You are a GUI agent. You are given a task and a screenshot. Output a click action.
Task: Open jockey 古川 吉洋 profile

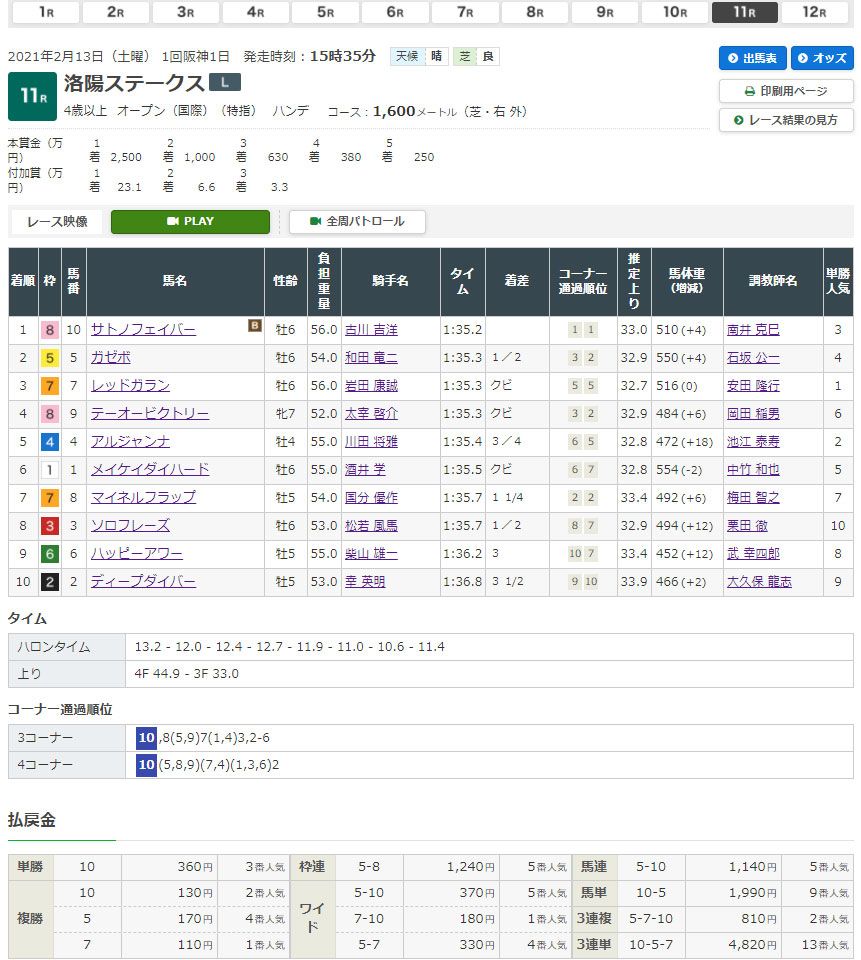pyautogui.click(x=370, y=329)
